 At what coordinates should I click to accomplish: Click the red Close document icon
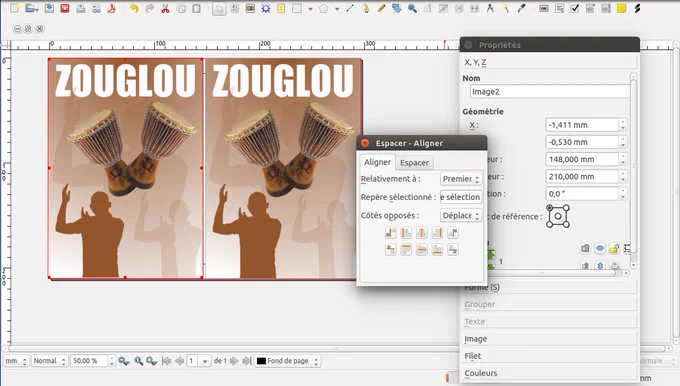point(65,8)
